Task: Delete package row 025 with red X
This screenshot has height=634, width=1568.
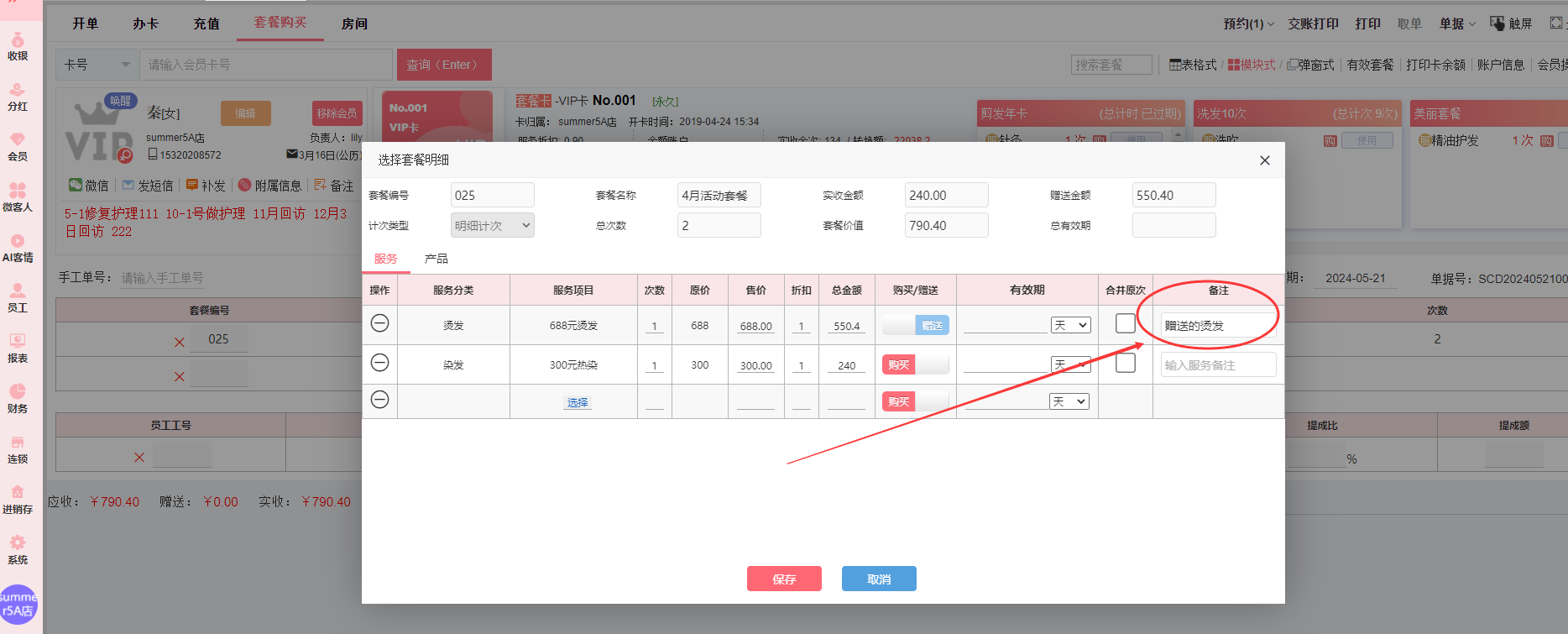Action: pos(179,342)
